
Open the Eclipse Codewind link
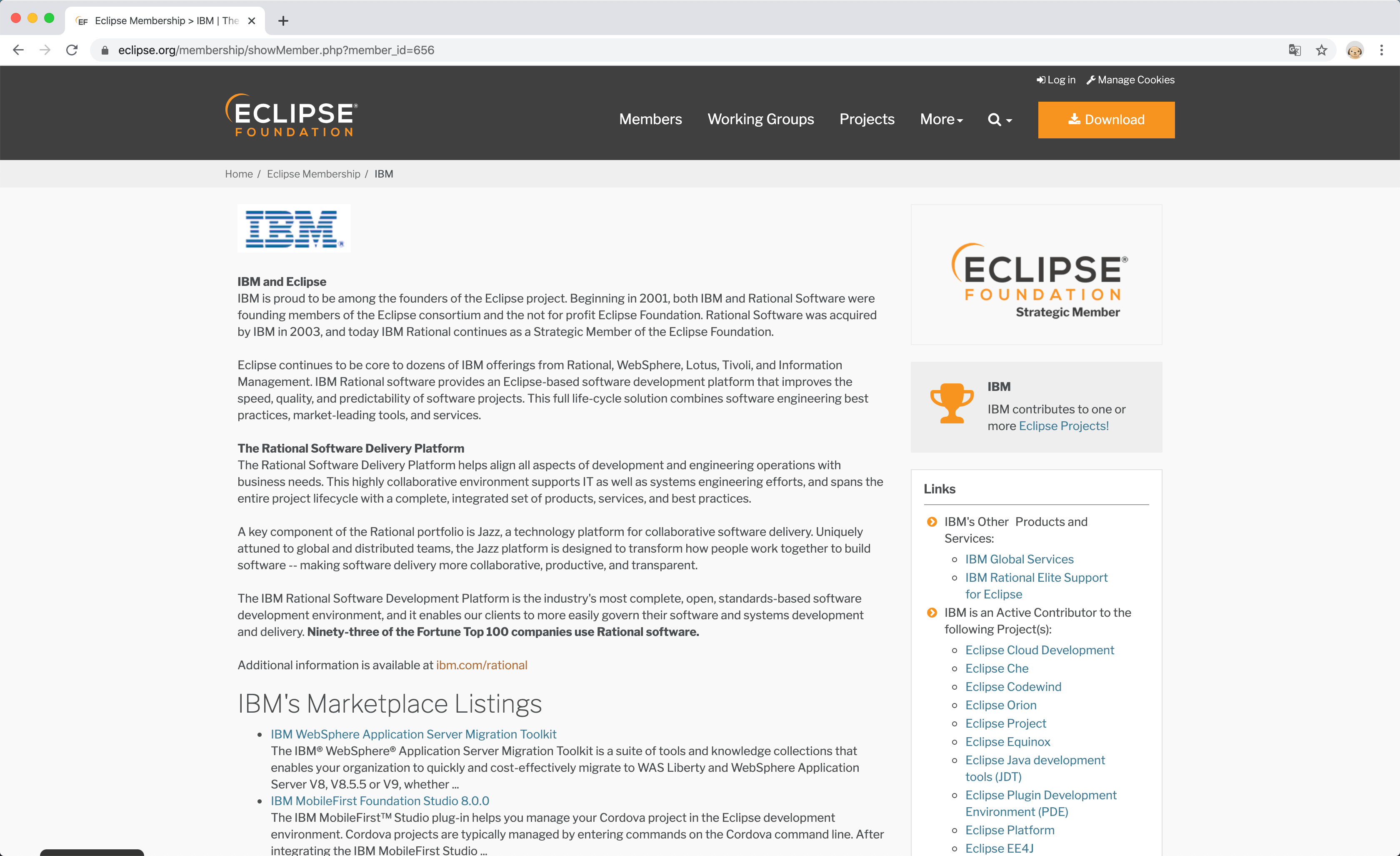[1013, 687]
